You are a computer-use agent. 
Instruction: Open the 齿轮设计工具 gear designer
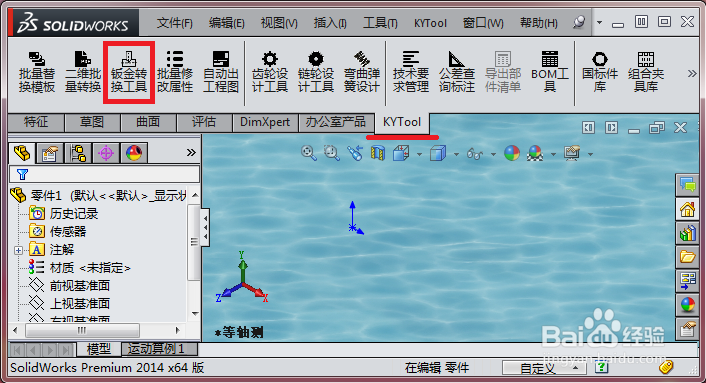(270, 72)
